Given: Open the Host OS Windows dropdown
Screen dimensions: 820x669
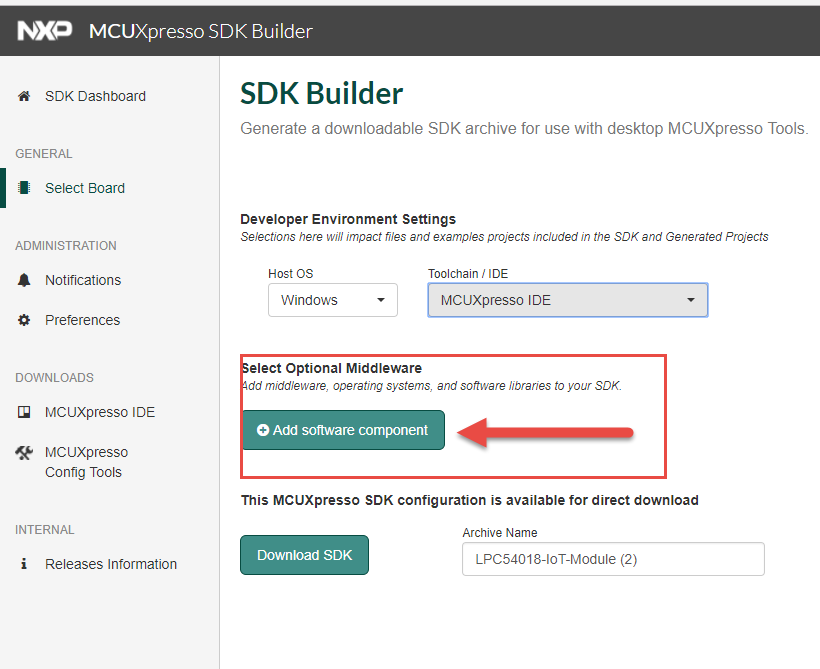Looking at the screenshot, I should [333, 300].
